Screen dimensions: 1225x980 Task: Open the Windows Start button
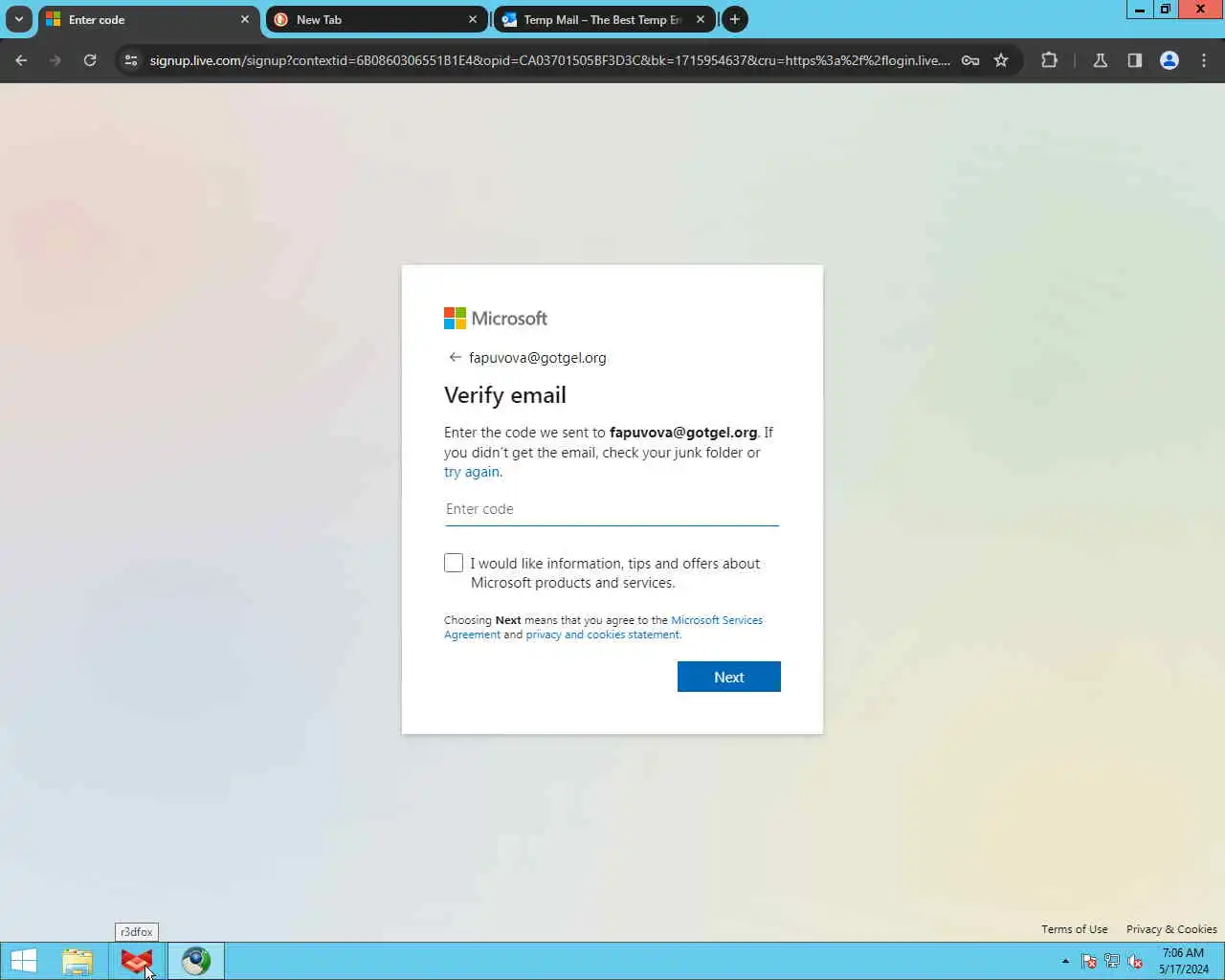click(x=23, y=961)
